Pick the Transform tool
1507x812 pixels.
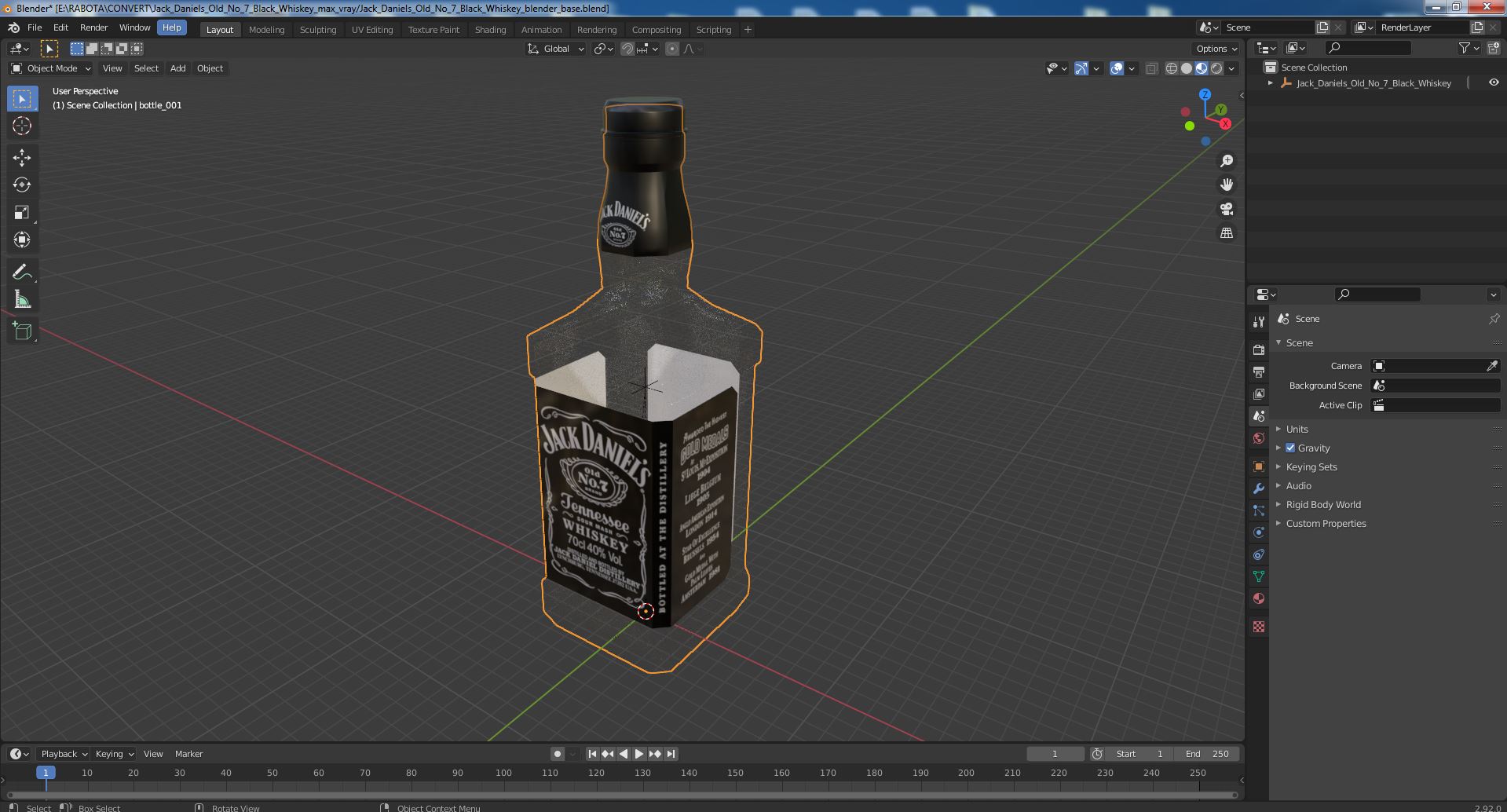(22, 240)
